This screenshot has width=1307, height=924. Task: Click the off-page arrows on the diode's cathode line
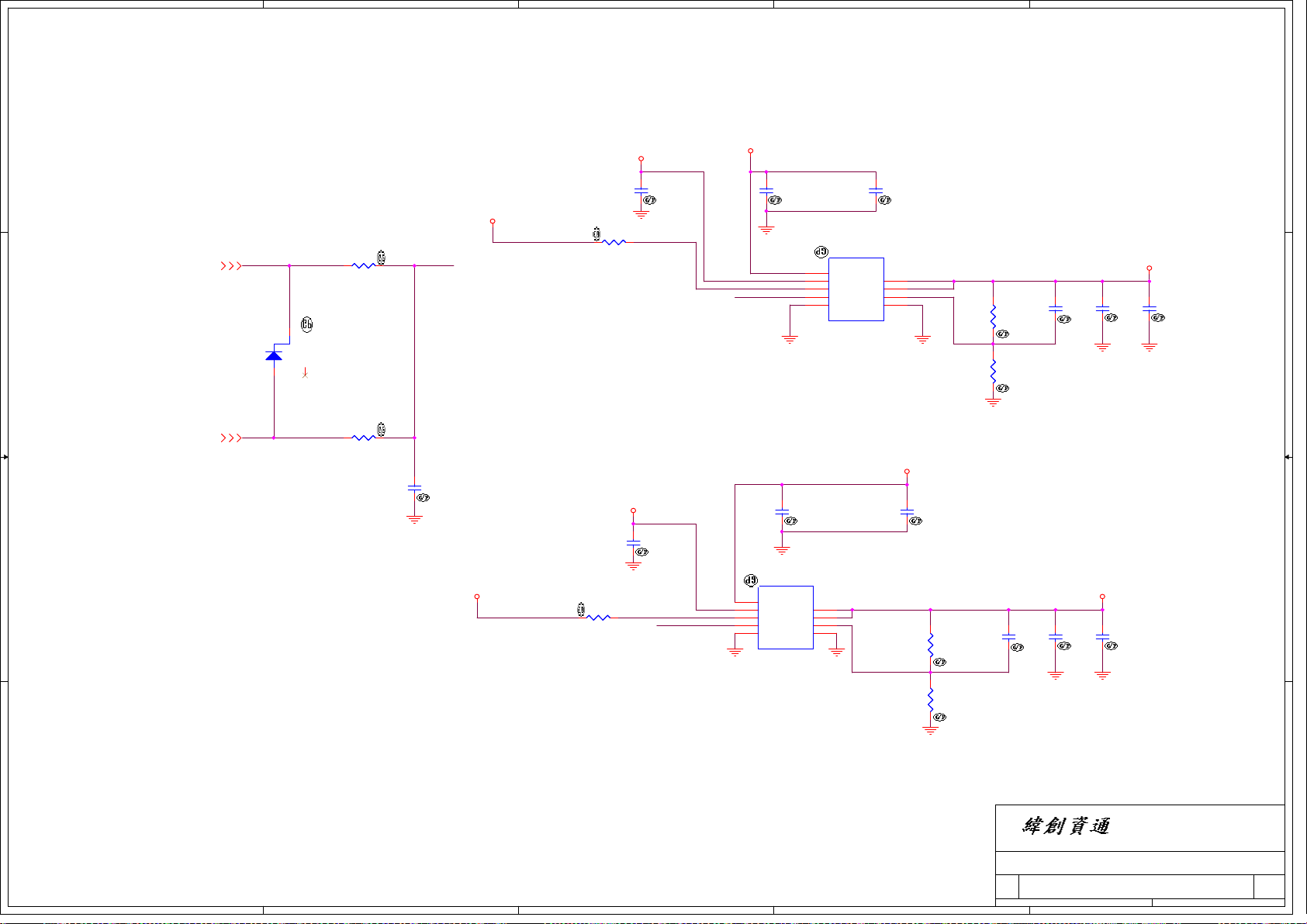[230, 266]
